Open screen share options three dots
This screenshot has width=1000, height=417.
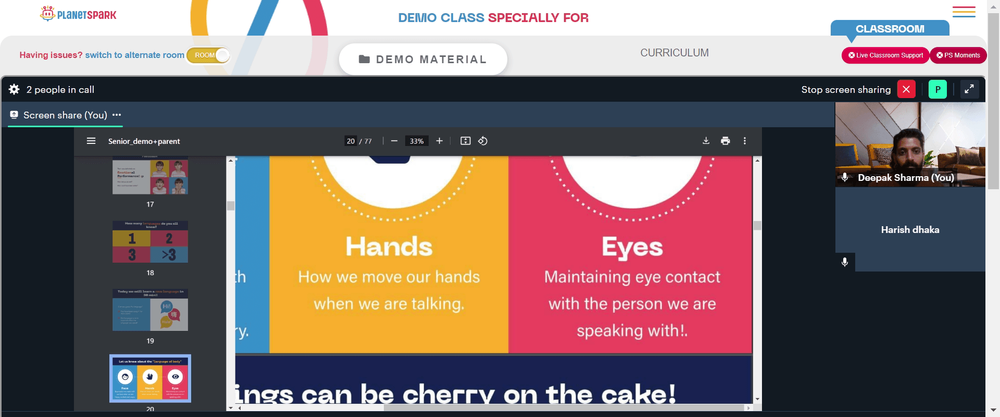(117, 115)
